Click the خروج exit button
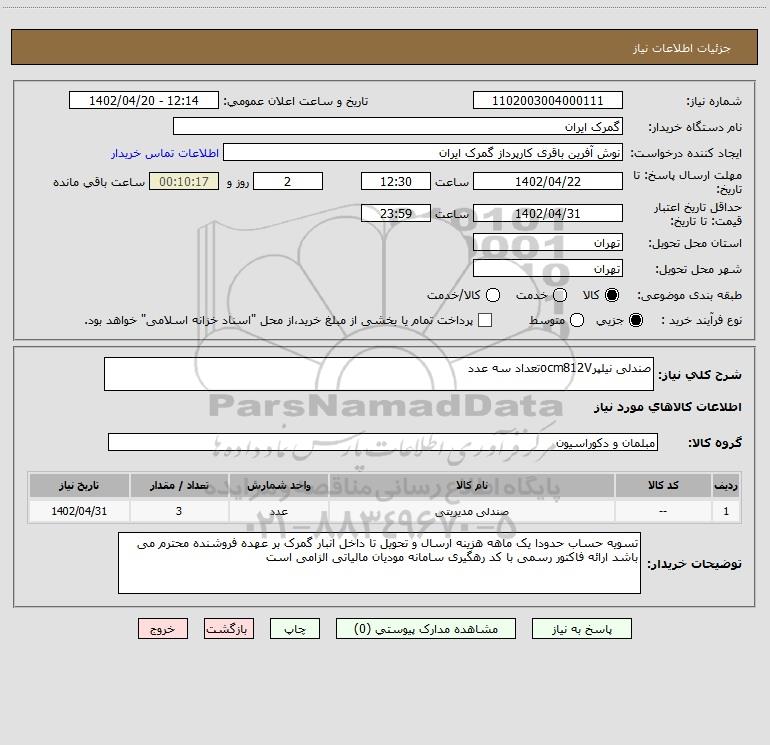Screen dimensions: 770x745 click(163, 629)
